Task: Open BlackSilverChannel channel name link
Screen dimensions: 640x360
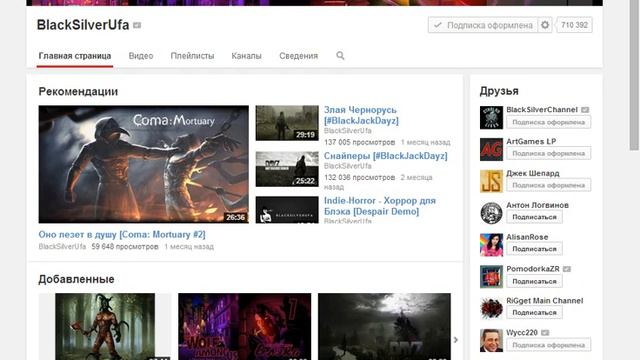Action: 542,110
